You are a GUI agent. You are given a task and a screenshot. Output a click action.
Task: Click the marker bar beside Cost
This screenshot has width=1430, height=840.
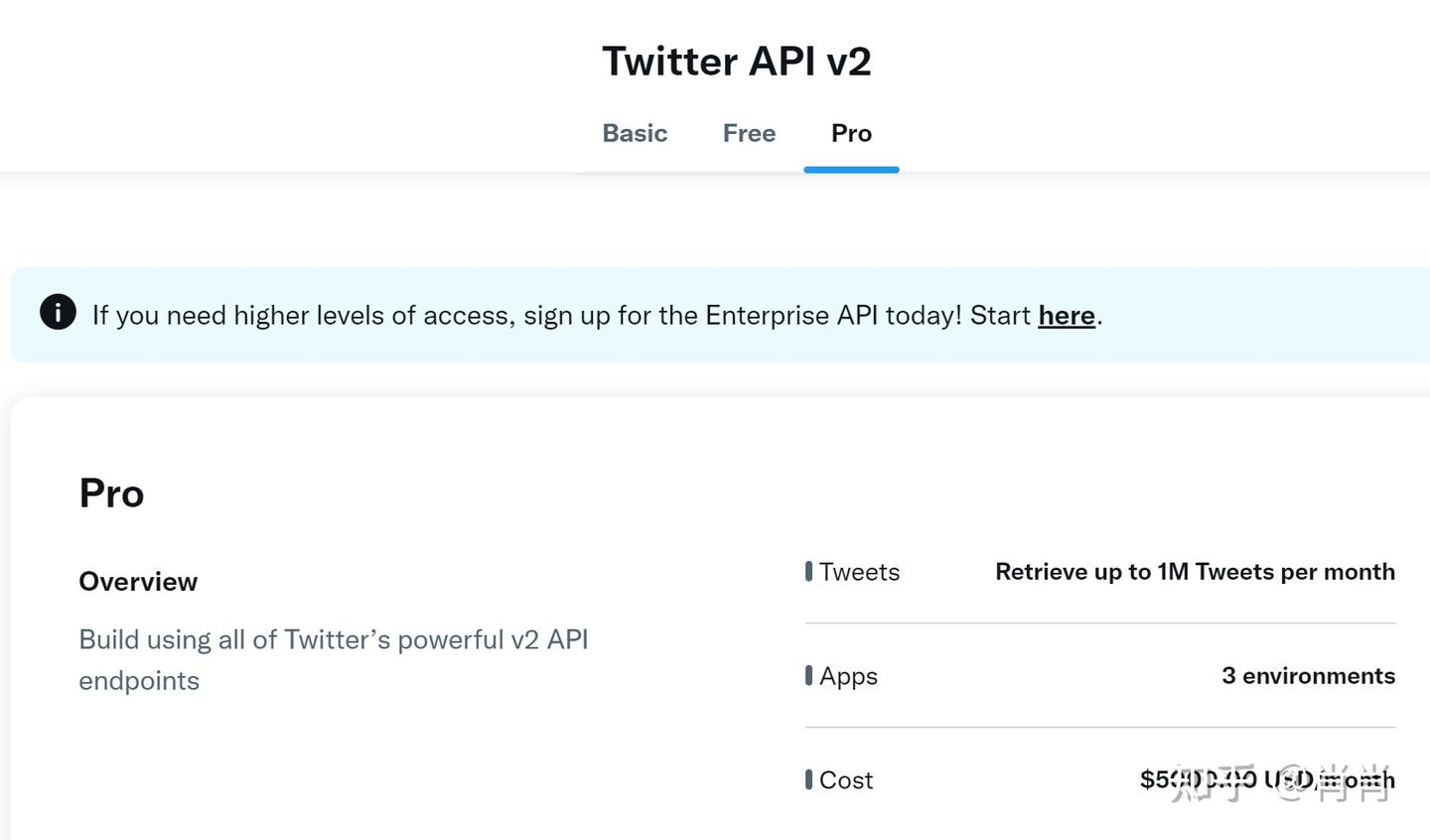(x=808, y=779)
